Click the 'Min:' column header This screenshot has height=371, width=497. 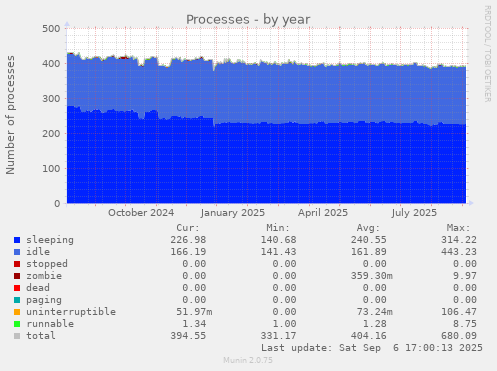pyautogui.click(x=278, y=228)
